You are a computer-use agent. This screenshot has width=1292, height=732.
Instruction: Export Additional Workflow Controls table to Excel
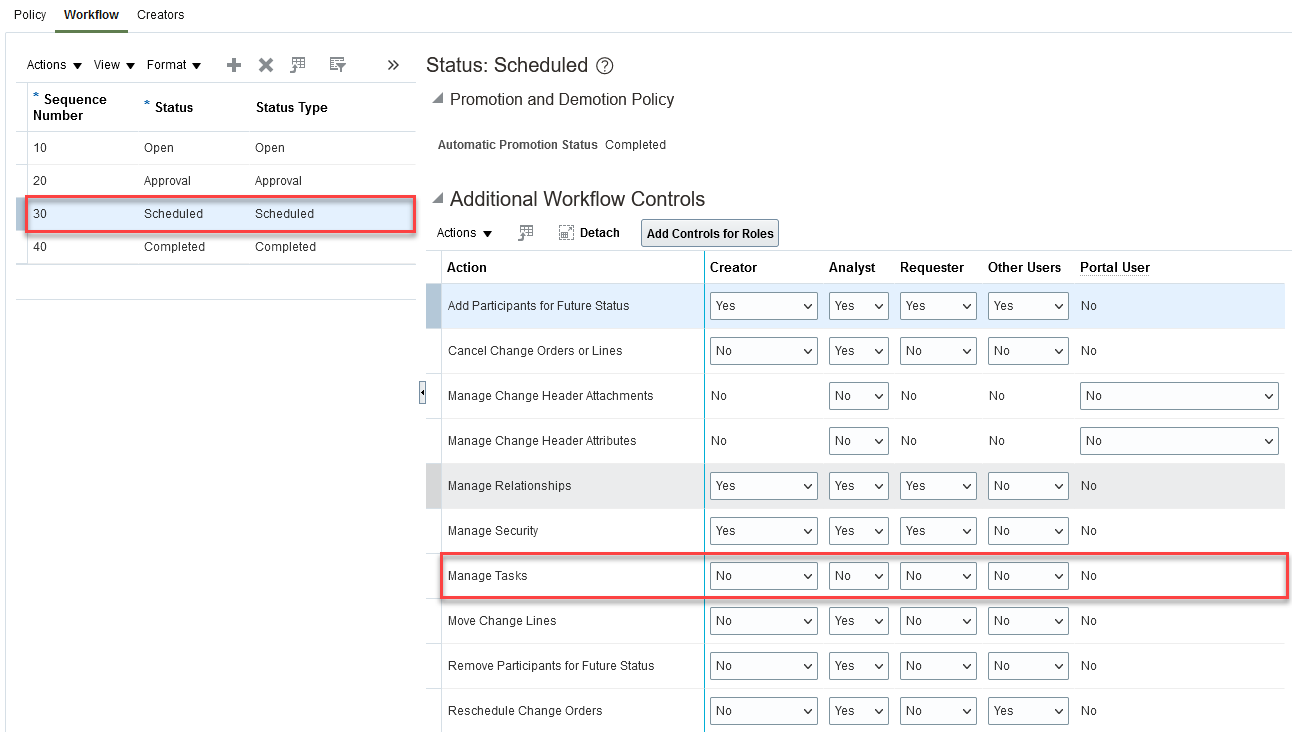[525, 233]
